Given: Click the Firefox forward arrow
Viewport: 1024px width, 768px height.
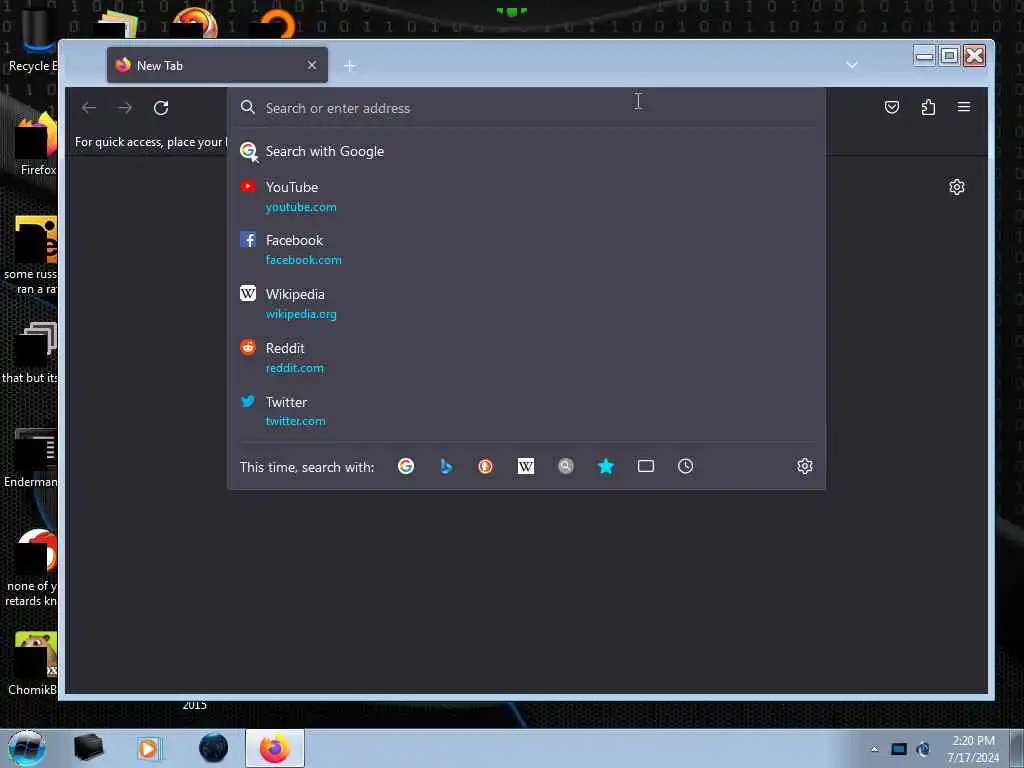Looking at the screenshot, I should coord(125,108).
